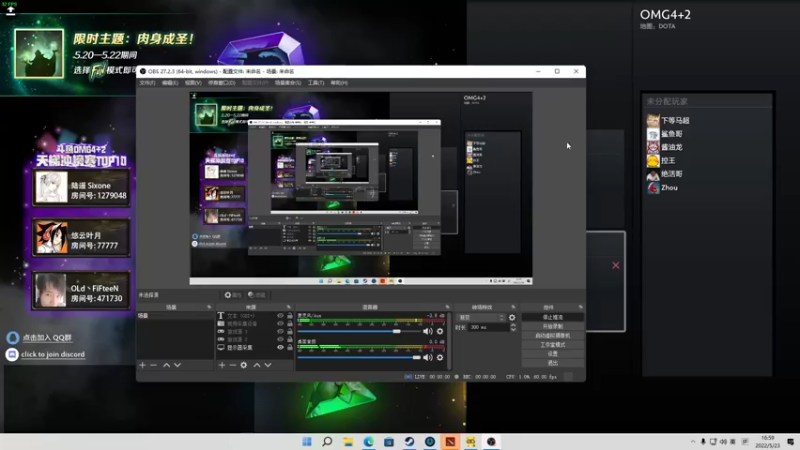Click the click to join discord link
This screenshot has height=450, width=800.
click(53, 354)
